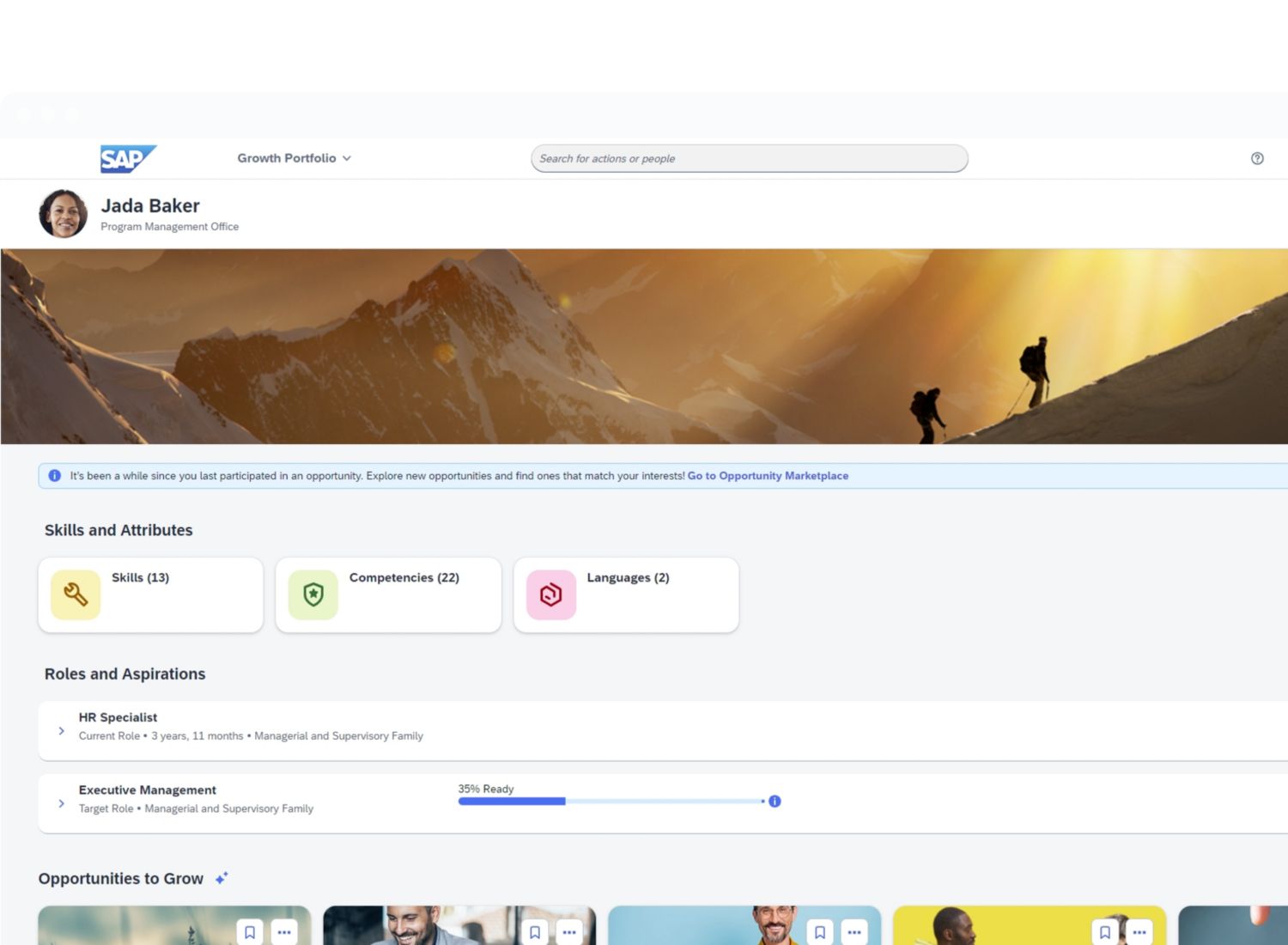
Task: Click the SAP logo
Action: coord(127,159)
